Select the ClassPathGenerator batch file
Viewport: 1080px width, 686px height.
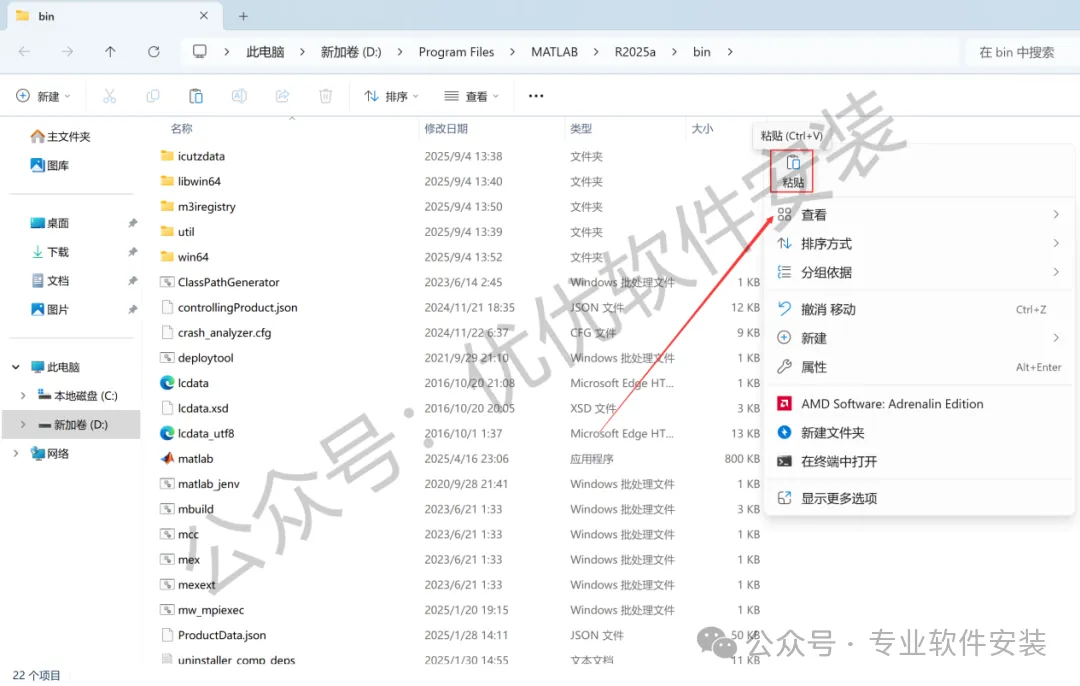coord(220,282)
